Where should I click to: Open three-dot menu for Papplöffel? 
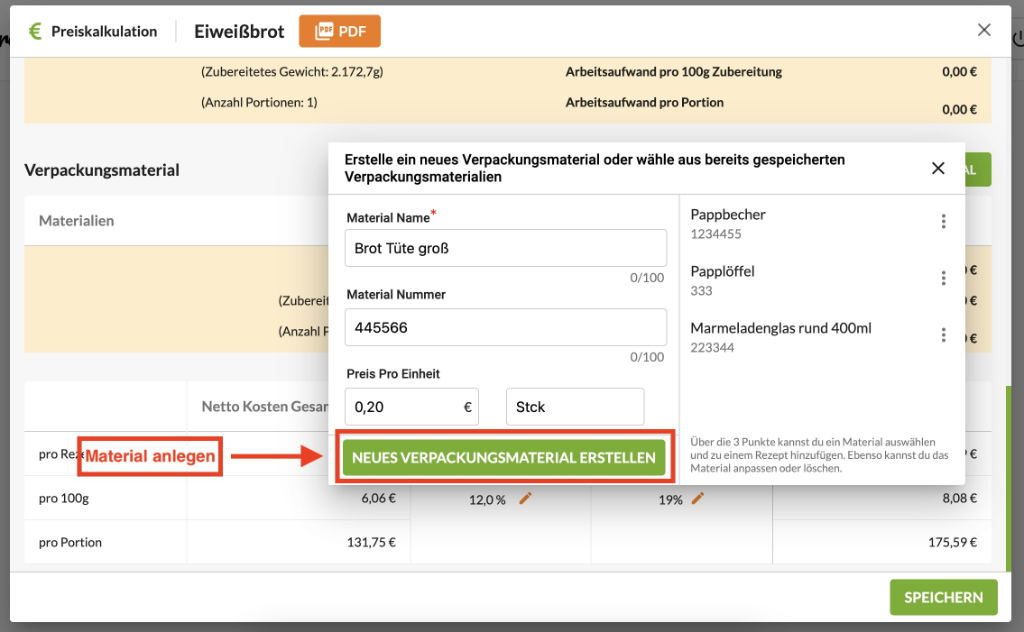943,279
